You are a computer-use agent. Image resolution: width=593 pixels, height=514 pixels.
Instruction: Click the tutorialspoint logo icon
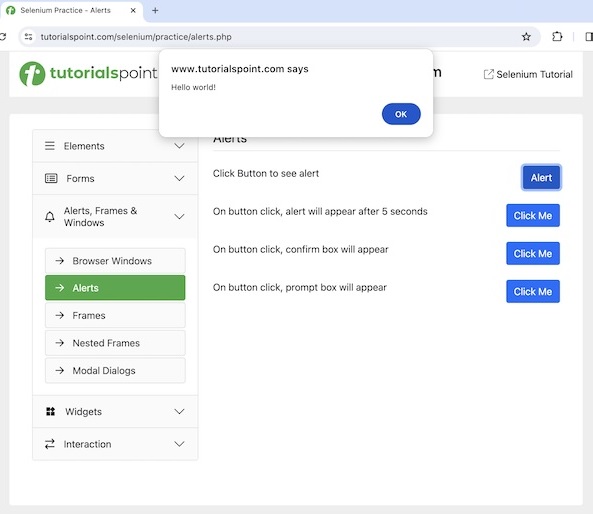tap(32, 74)
